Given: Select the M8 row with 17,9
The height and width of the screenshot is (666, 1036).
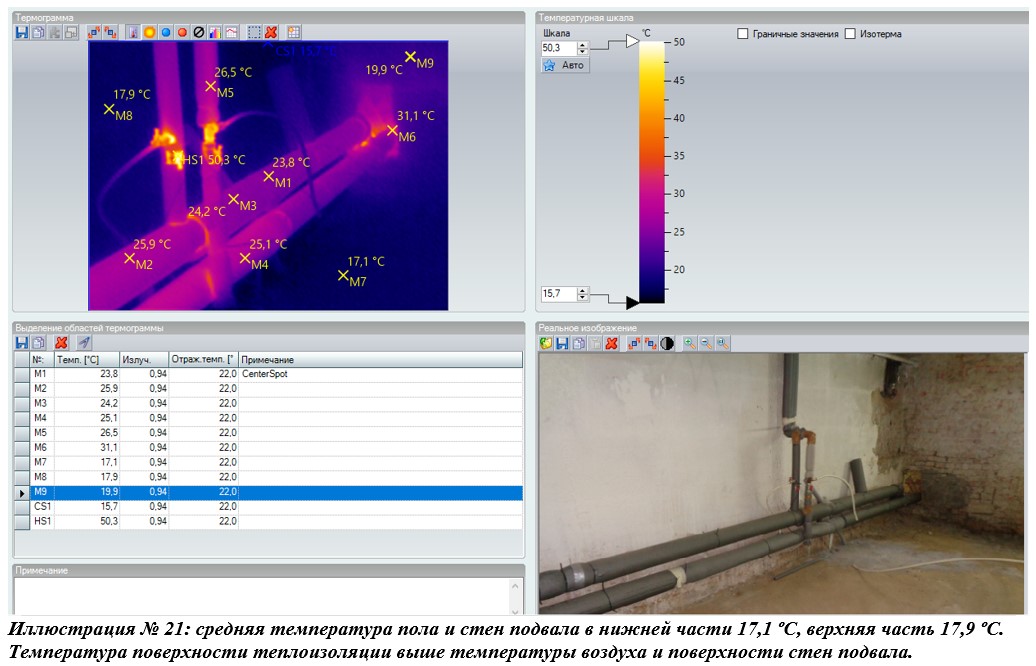Looking at the screenshot, I should (x=268, y=477).
